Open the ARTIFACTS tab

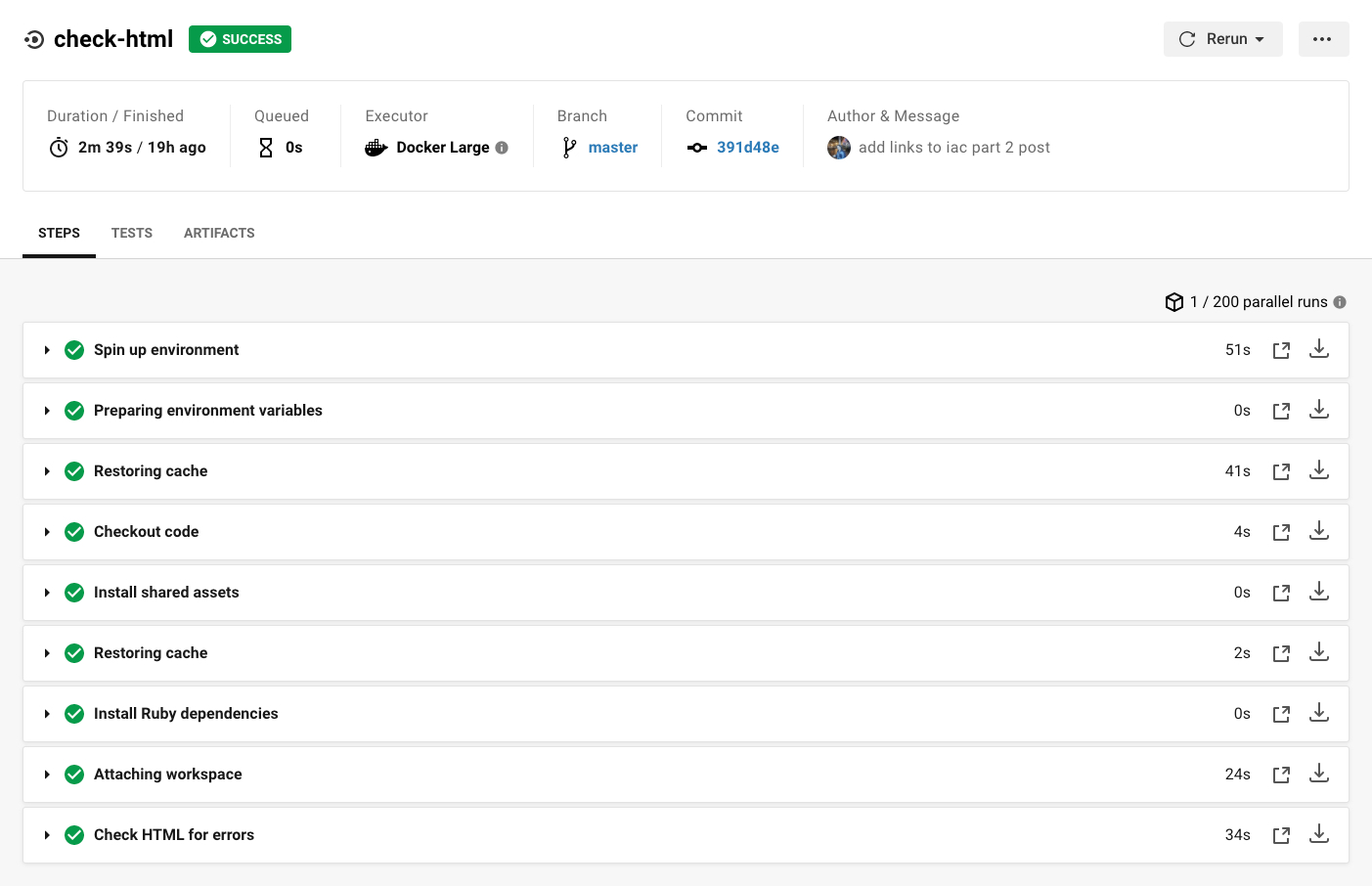218,233
